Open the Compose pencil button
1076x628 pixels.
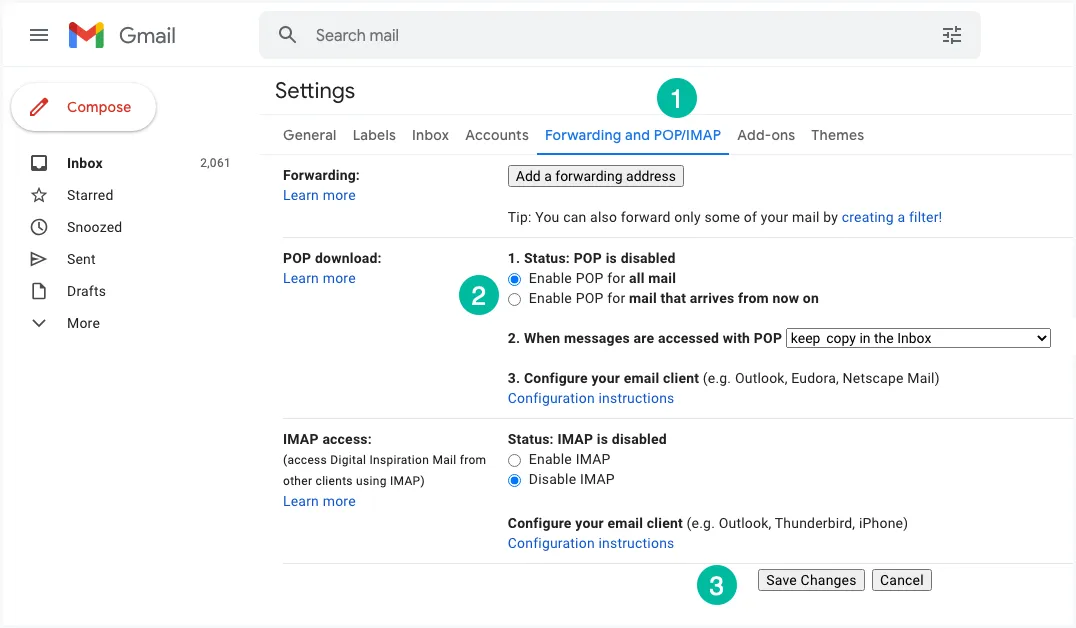(x=83, y=107)
